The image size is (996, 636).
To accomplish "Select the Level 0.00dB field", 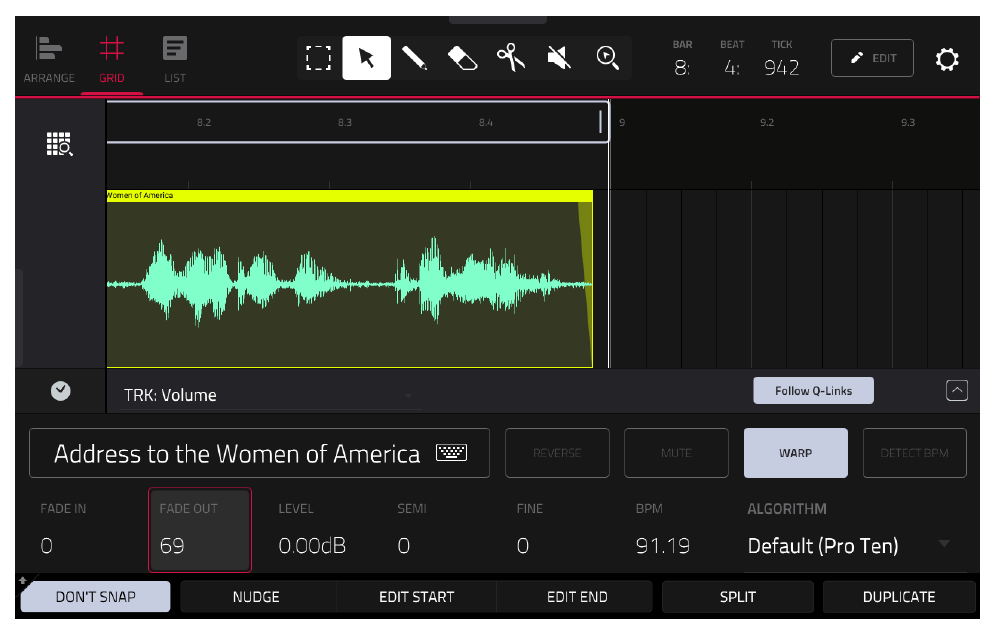I will pos(320,530).
